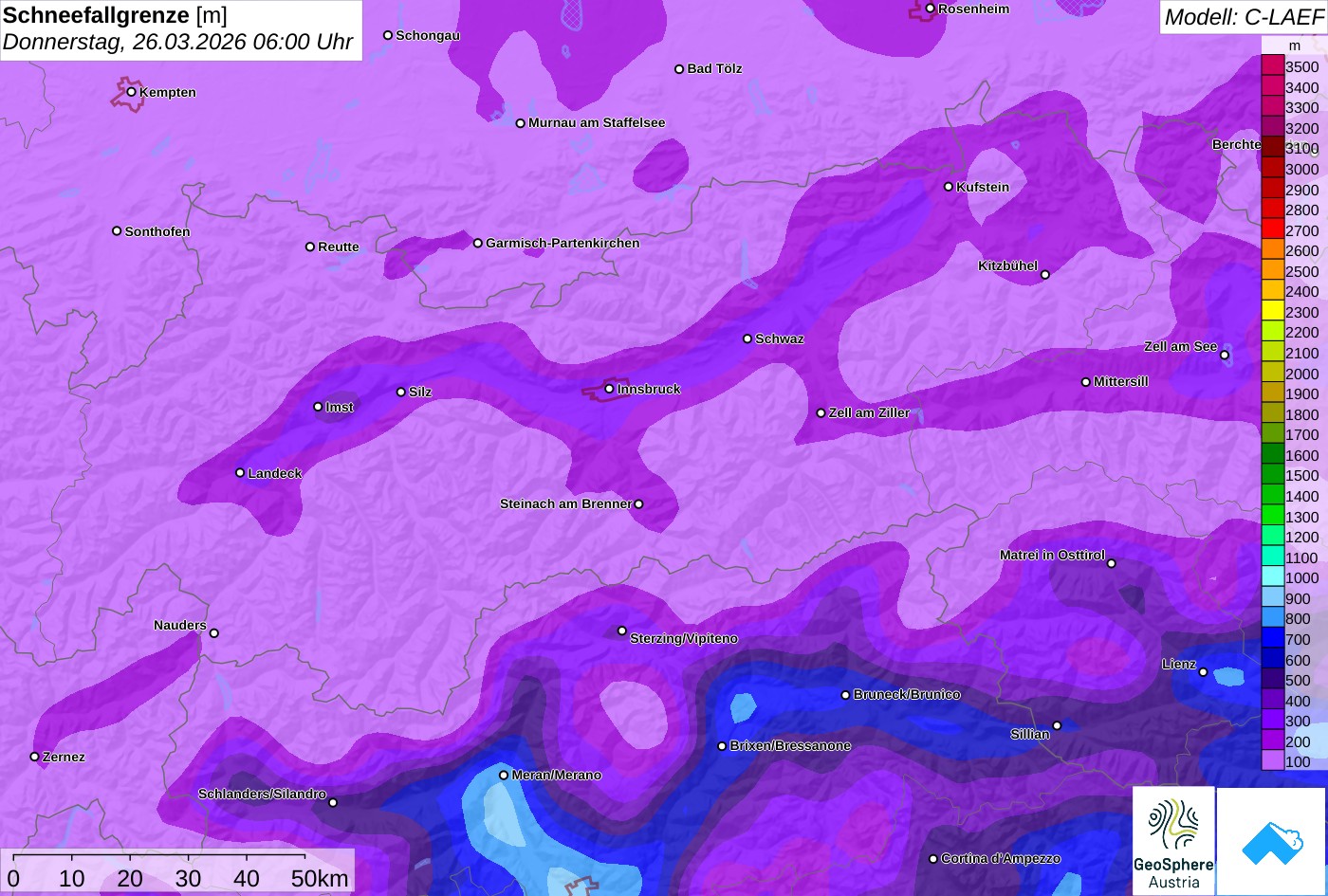Select the Kitzbühel marker dot
The height and width of the screenshot is (896, 1328).
[1045, 275]
